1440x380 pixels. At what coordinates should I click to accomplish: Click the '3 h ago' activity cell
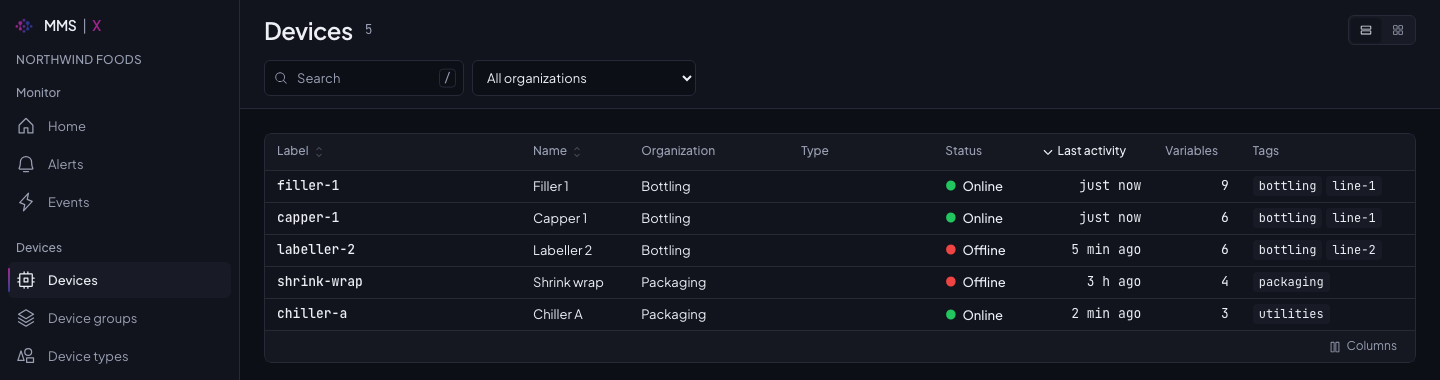click(x=1114, y=282)
